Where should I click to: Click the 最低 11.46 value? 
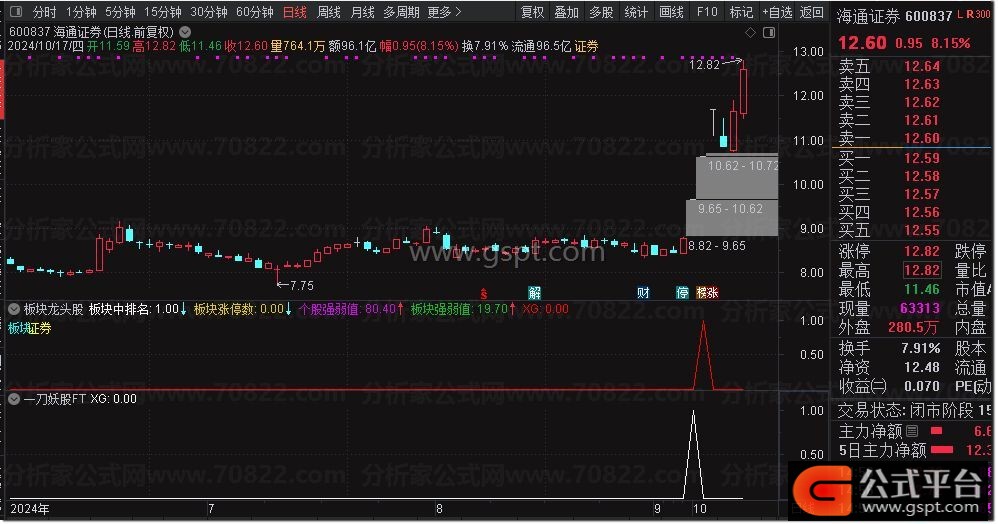coord(922,289)
